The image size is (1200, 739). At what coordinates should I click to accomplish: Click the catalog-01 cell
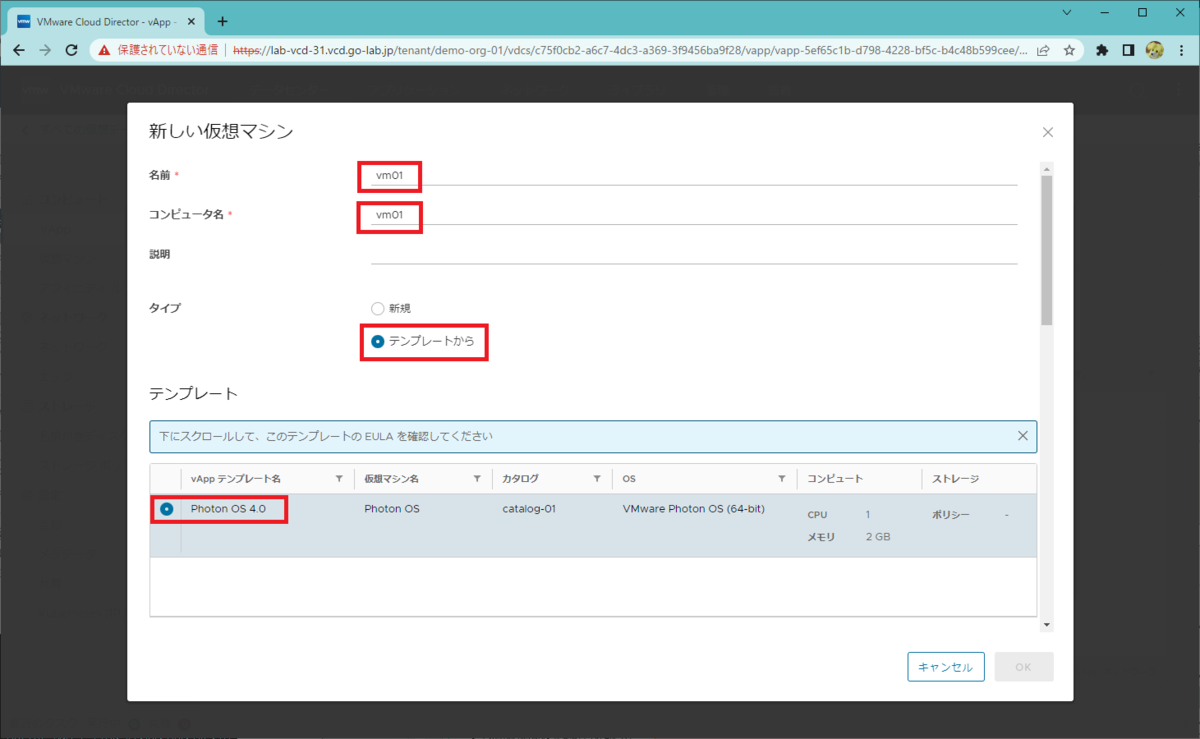[529, 509]
